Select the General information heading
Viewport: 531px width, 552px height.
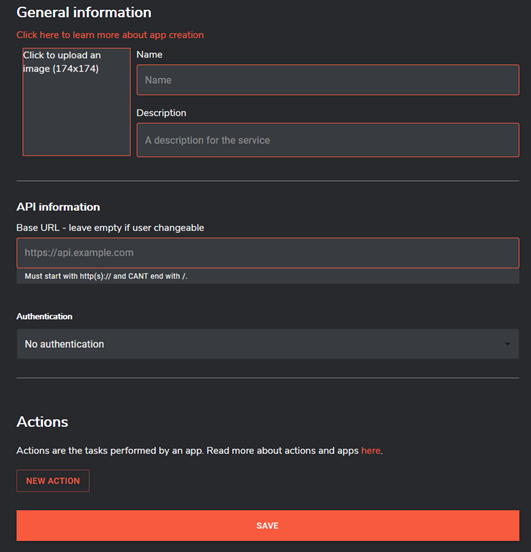coord(84,12)
